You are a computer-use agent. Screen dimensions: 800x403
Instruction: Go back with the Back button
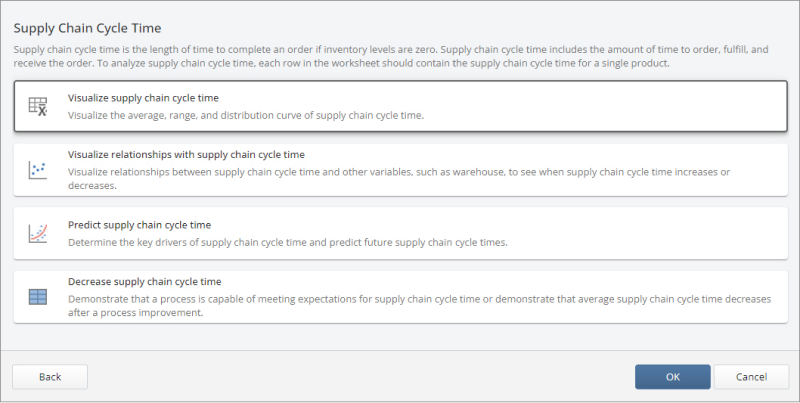(x=50, y=377)
